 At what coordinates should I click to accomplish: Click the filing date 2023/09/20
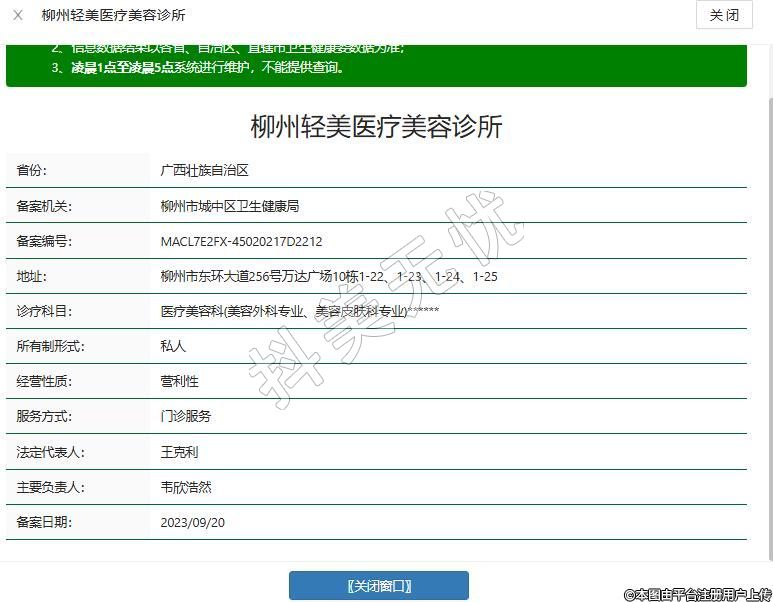pyautogui.click(x=193, y=522)
